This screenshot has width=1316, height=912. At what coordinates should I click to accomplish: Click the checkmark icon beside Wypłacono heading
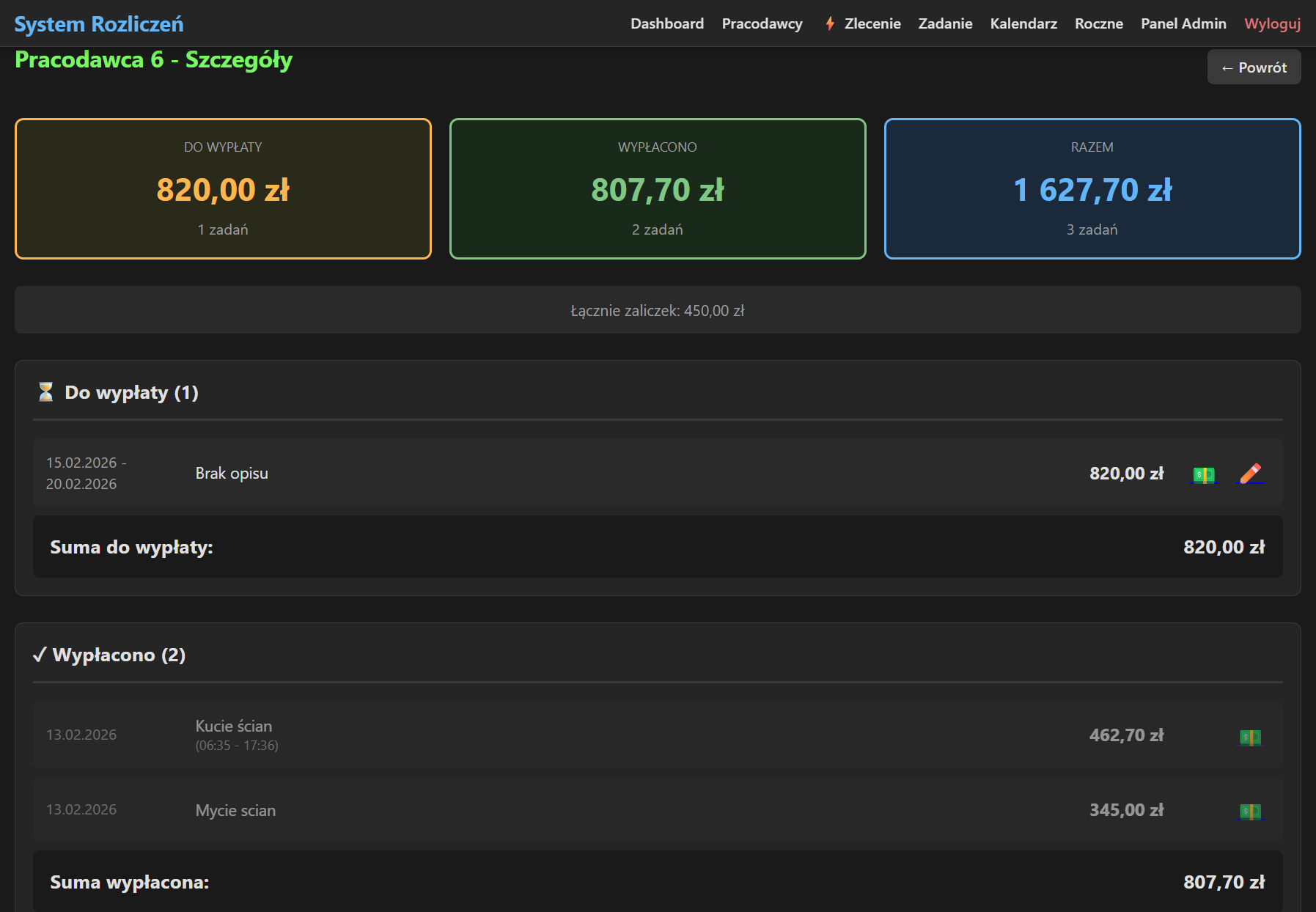[40, 655]
